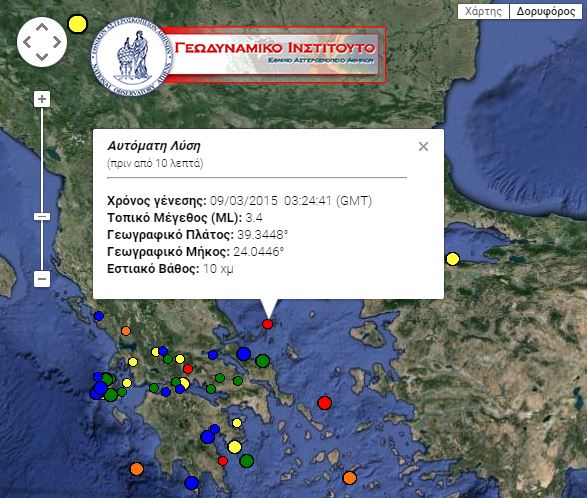587x498 pixels.
Task: Select the large red marker in Aegean Sea
Action: pyautogui.click(x=325, y=403)
